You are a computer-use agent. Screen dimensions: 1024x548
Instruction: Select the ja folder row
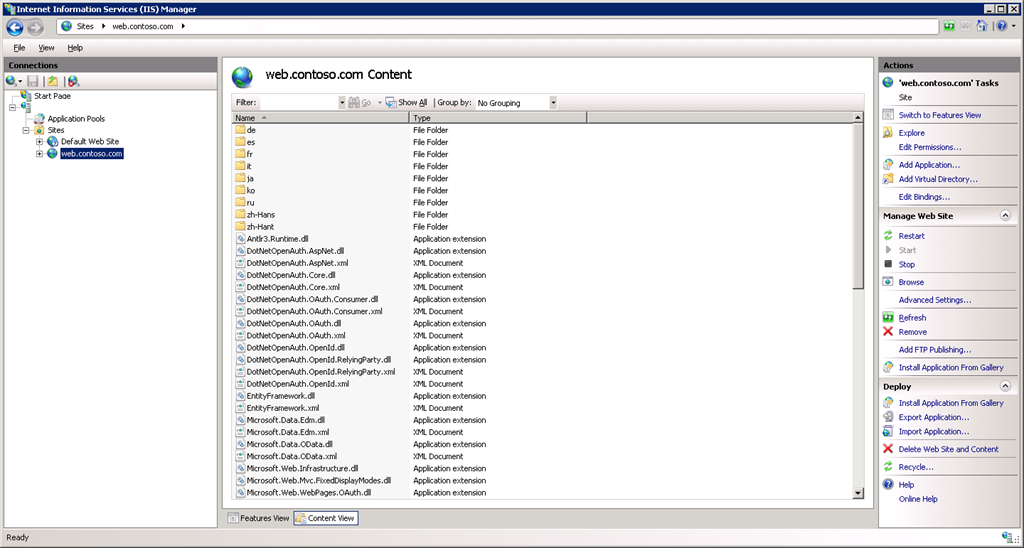coord(543,178)
